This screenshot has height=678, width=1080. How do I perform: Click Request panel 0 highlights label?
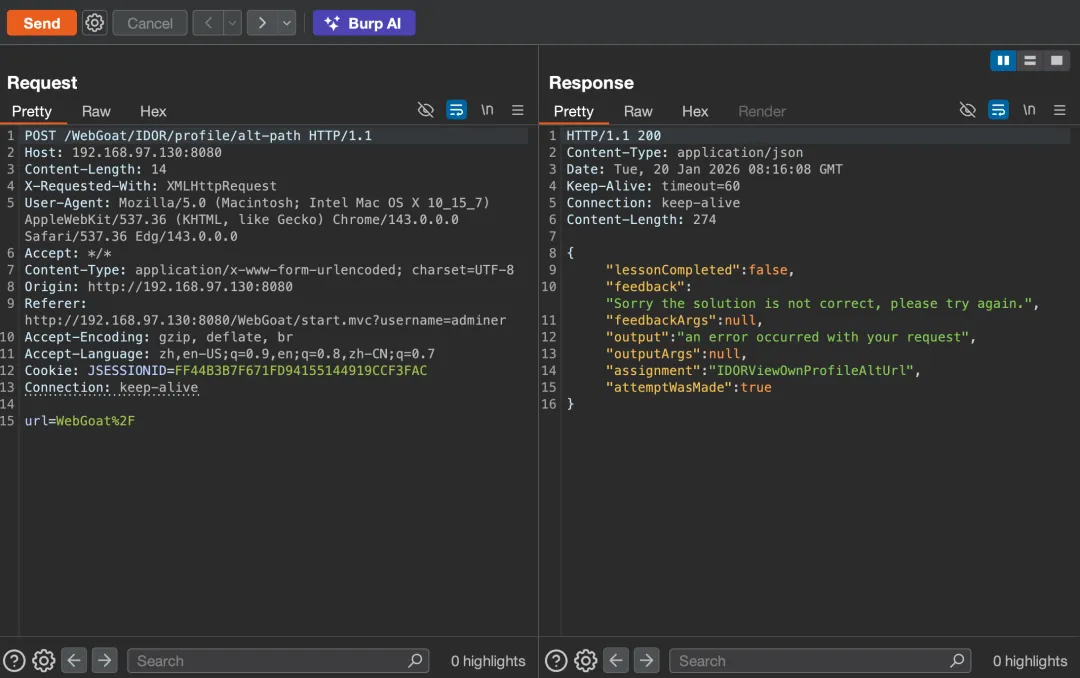point(488,661)
